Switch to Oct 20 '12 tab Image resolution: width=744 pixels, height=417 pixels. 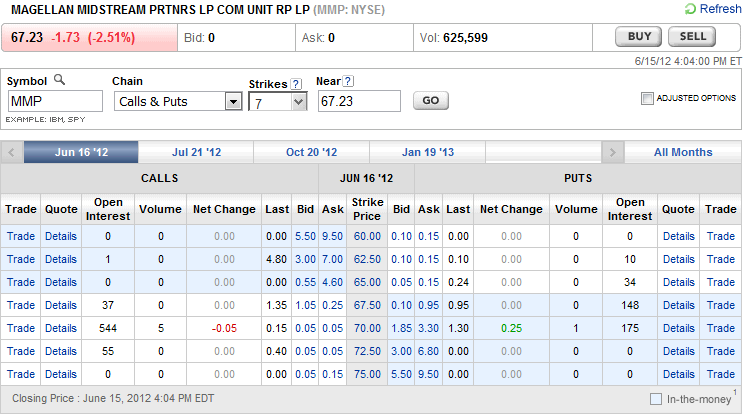[x=311, y=152]
